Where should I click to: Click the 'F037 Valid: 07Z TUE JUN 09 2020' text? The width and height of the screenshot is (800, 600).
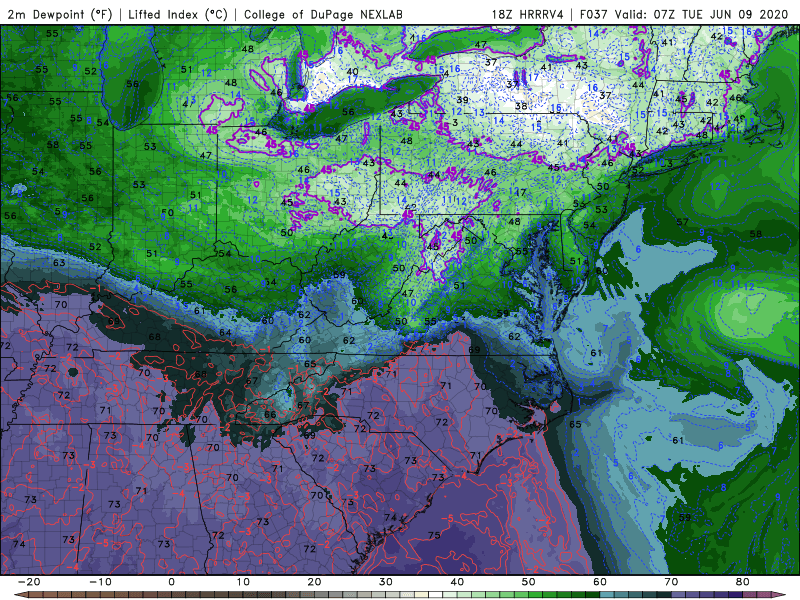tap(684, 14)
